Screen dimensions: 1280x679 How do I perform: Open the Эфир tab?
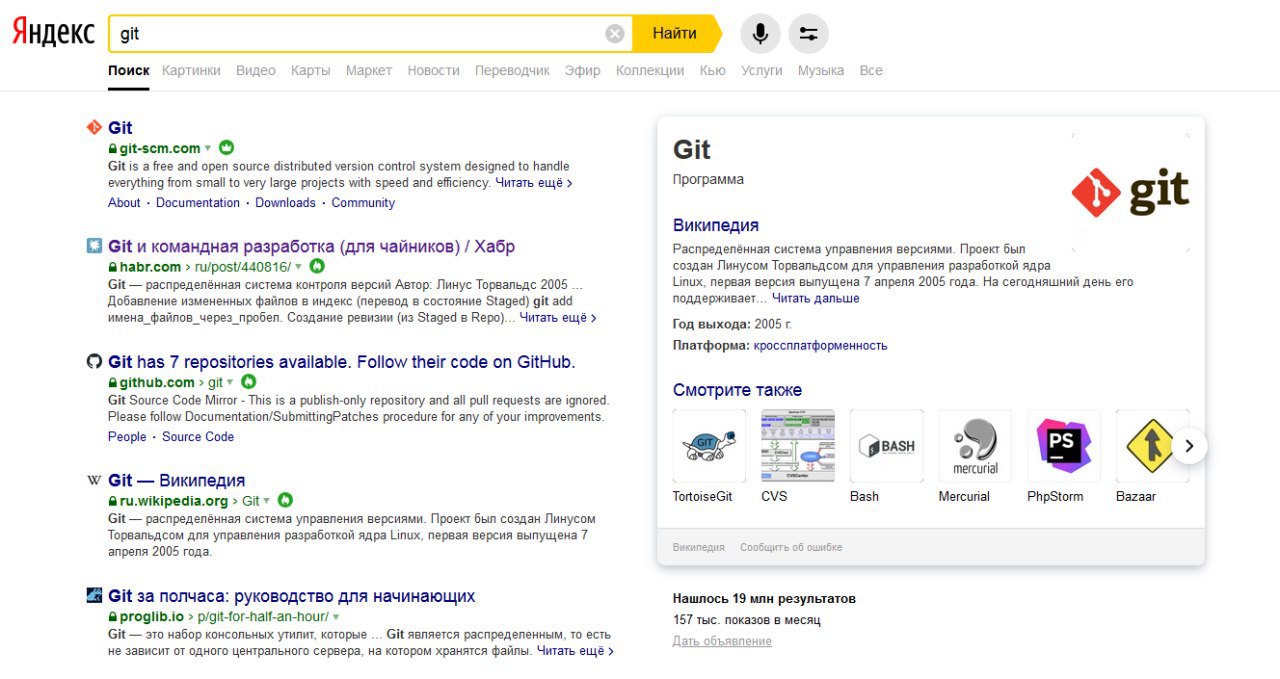point(583,70)
